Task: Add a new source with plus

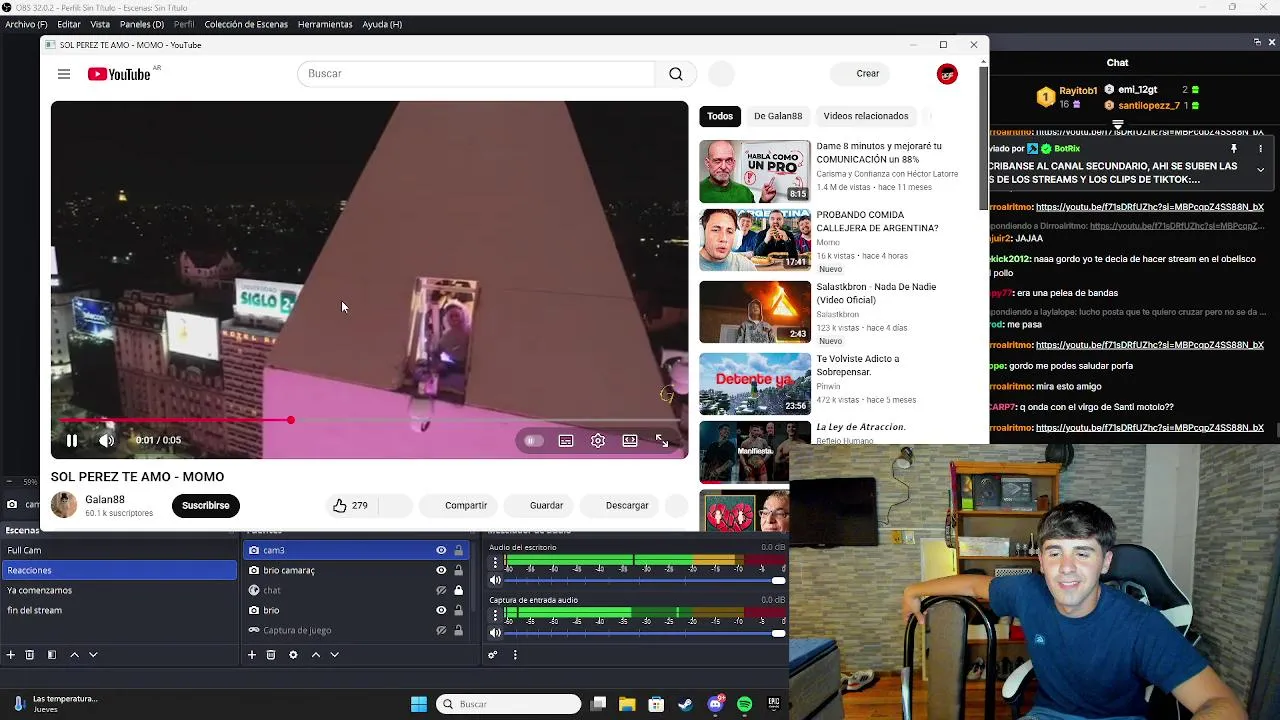Action: (x=252, y=655)
